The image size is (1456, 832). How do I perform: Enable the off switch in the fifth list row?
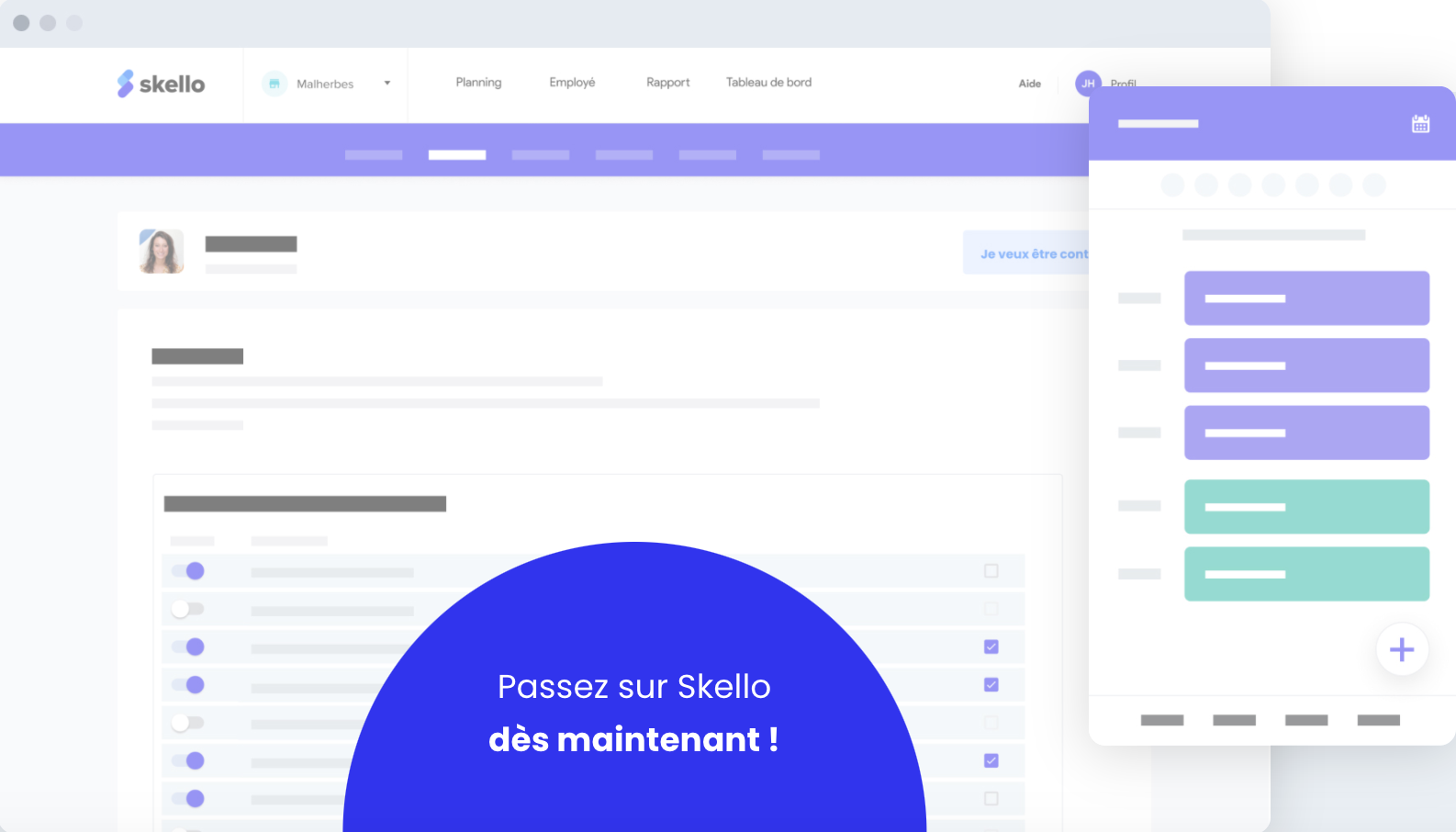point(188,723)
